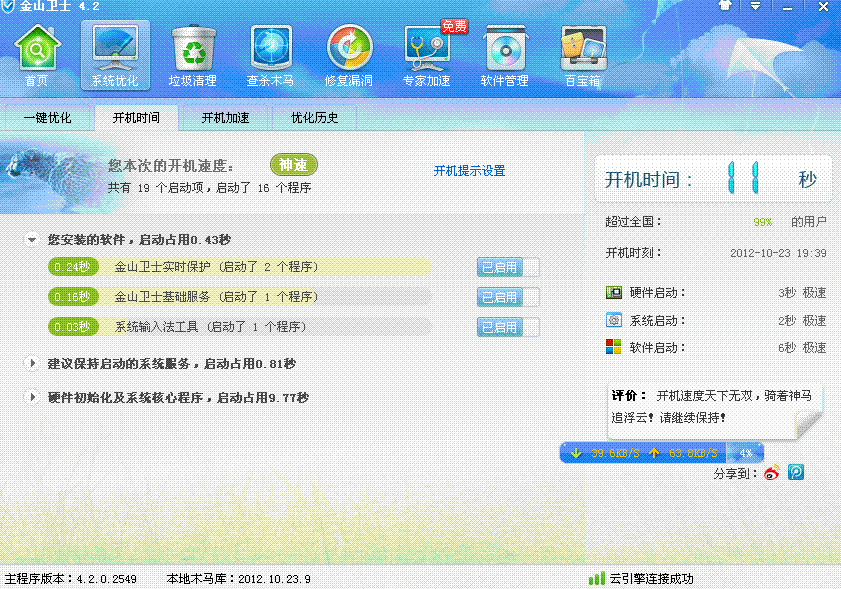Open the 百宝箱 toolbox icon
Screen dimensions: 841x589
point(583,55)
